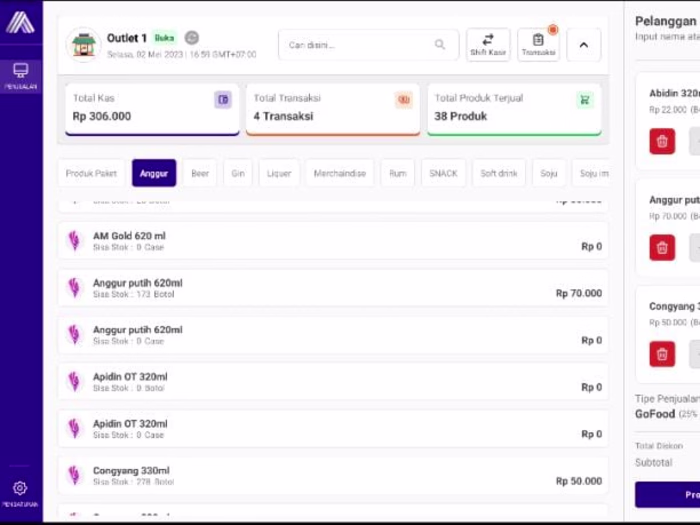Image resolution: width=700 pixels, height=525 pixels.
Task: Open the Penjualan sidebar icon
Action: 21,76
